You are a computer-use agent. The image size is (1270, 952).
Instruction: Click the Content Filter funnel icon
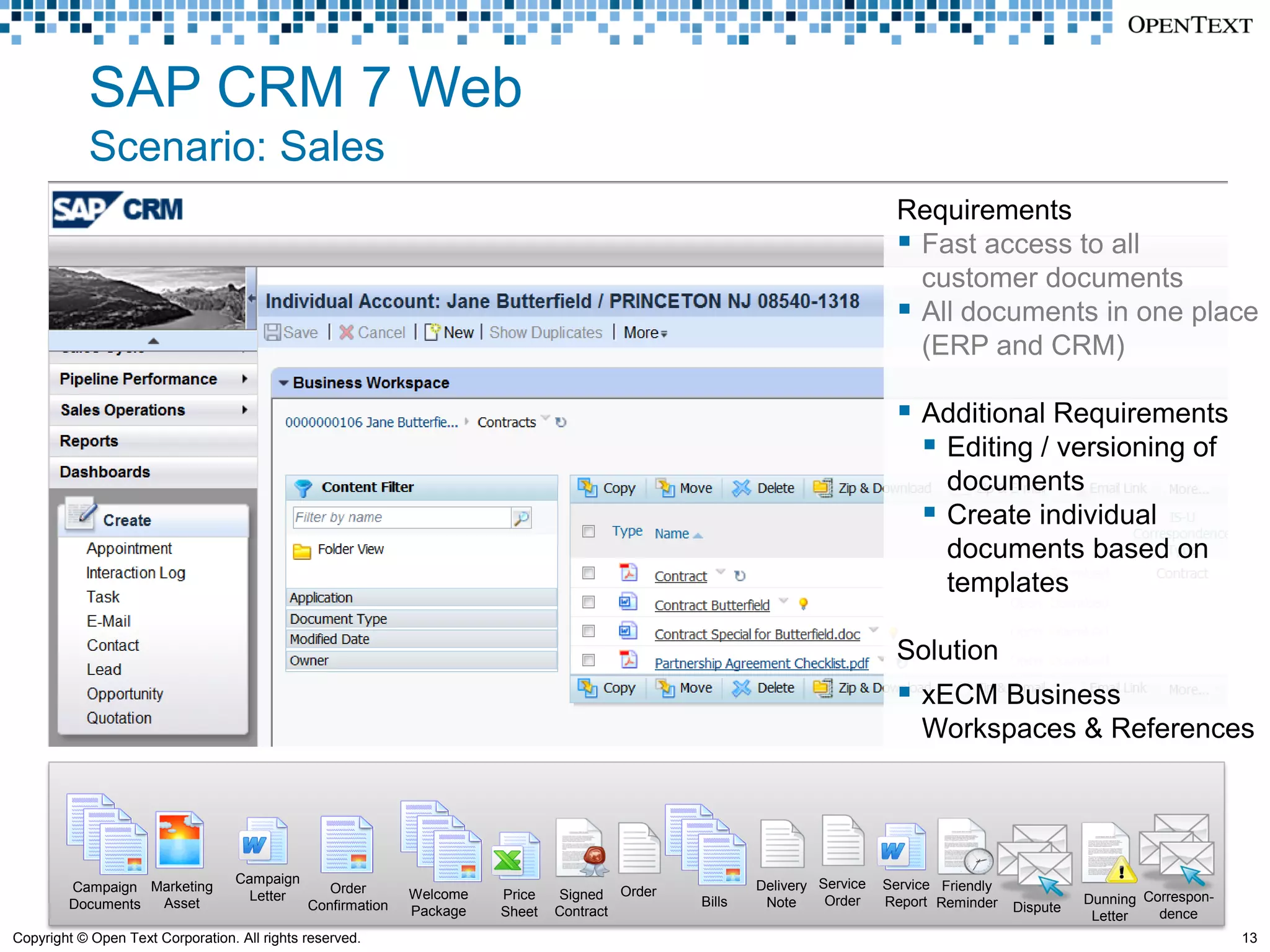coord(303,488)
